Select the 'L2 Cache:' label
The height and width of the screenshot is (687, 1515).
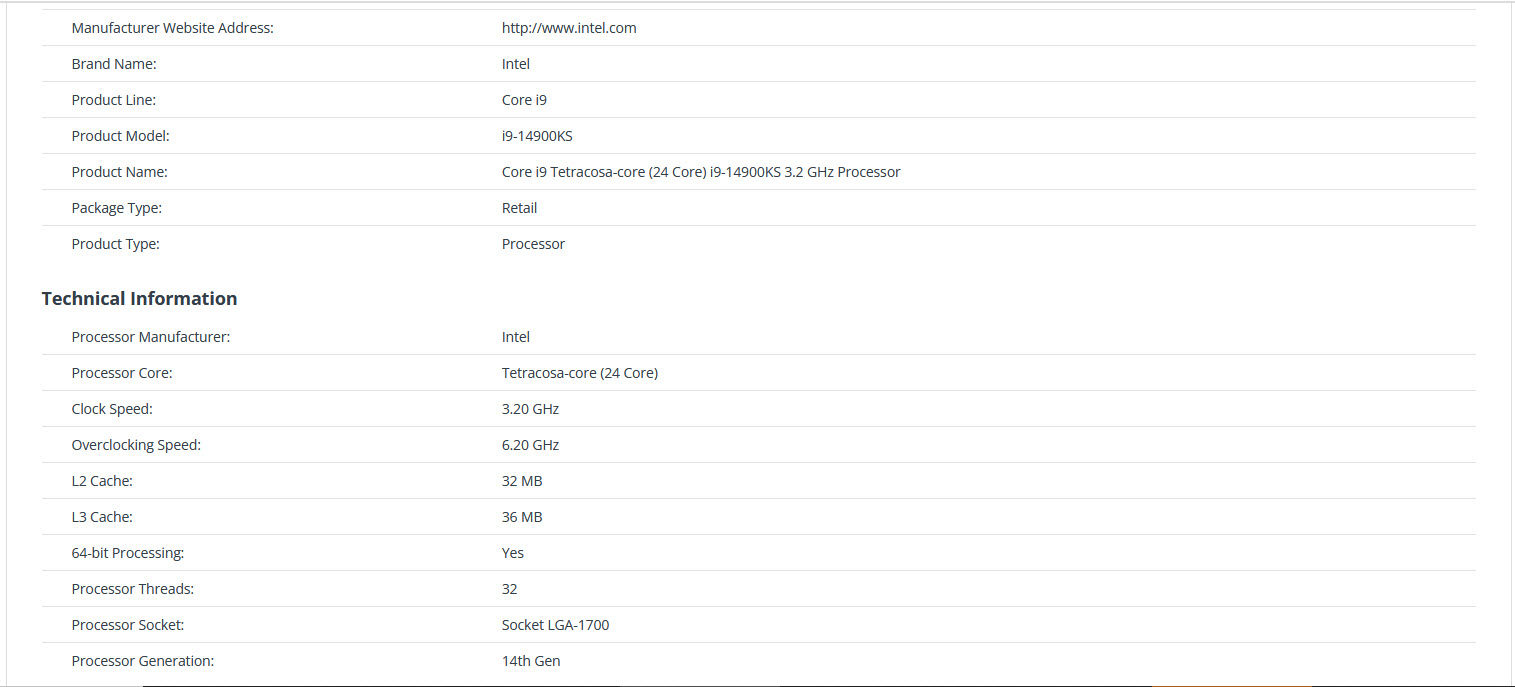coord(102,481)
